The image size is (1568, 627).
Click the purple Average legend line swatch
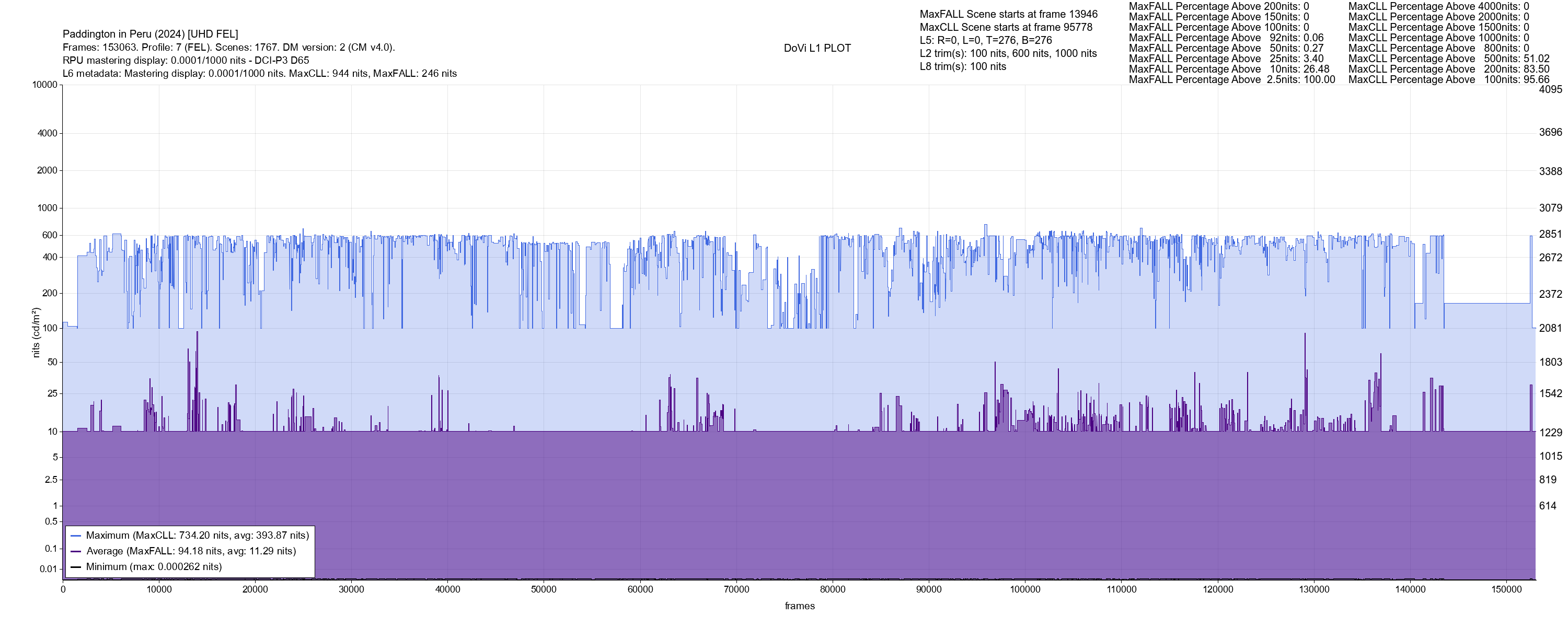pos(76,552)
